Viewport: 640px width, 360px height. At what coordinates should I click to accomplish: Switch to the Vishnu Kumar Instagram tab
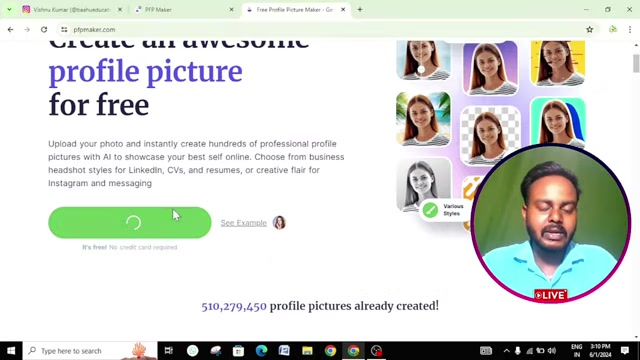tap(71, 9)
